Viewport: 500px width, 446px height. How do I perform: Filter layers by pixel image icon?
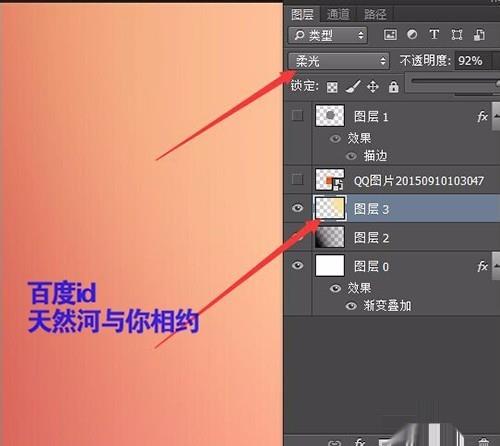pos(390,35)
